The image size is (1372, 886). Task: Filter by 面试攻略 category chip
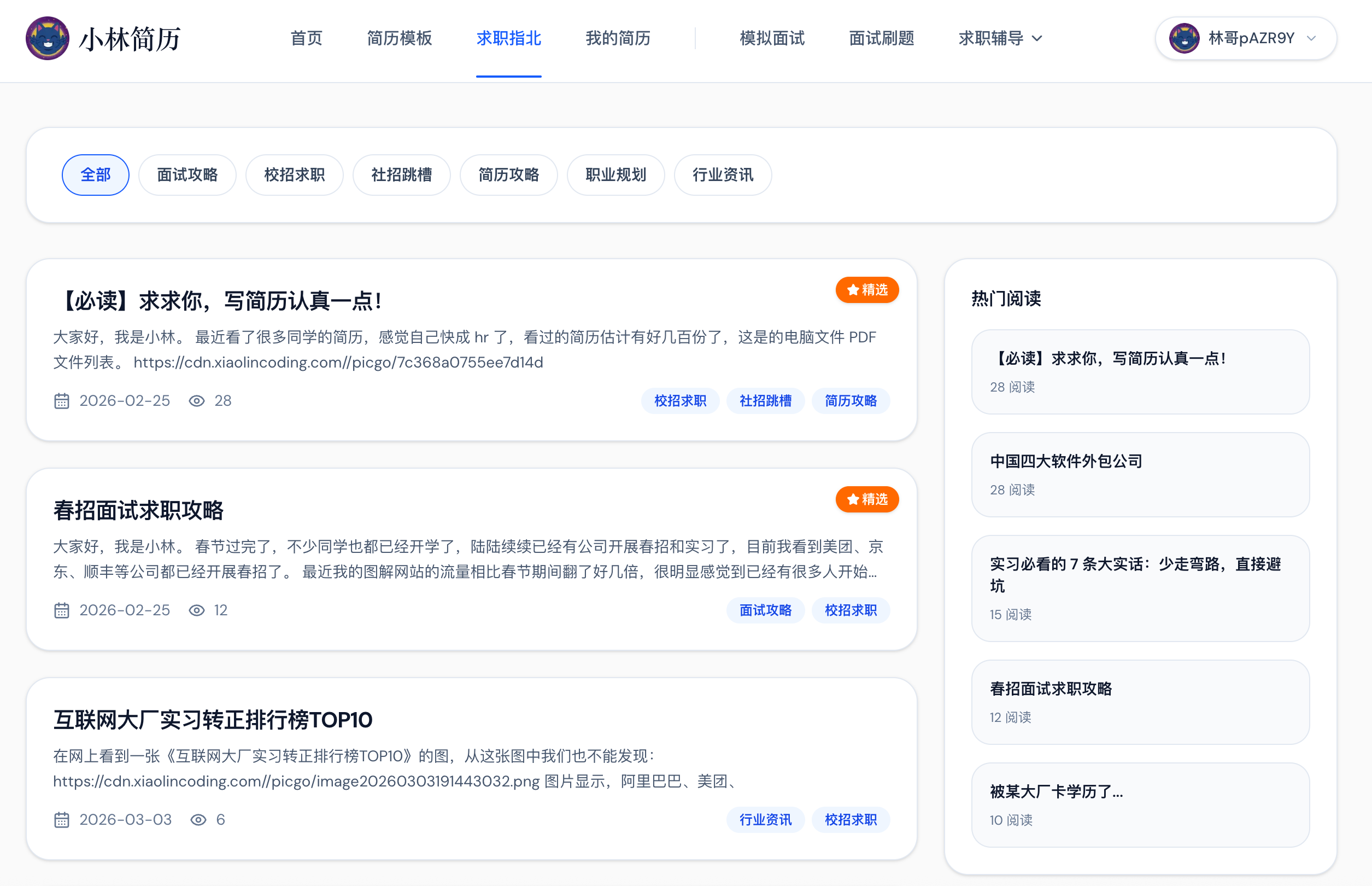click(x=187, y=175)
